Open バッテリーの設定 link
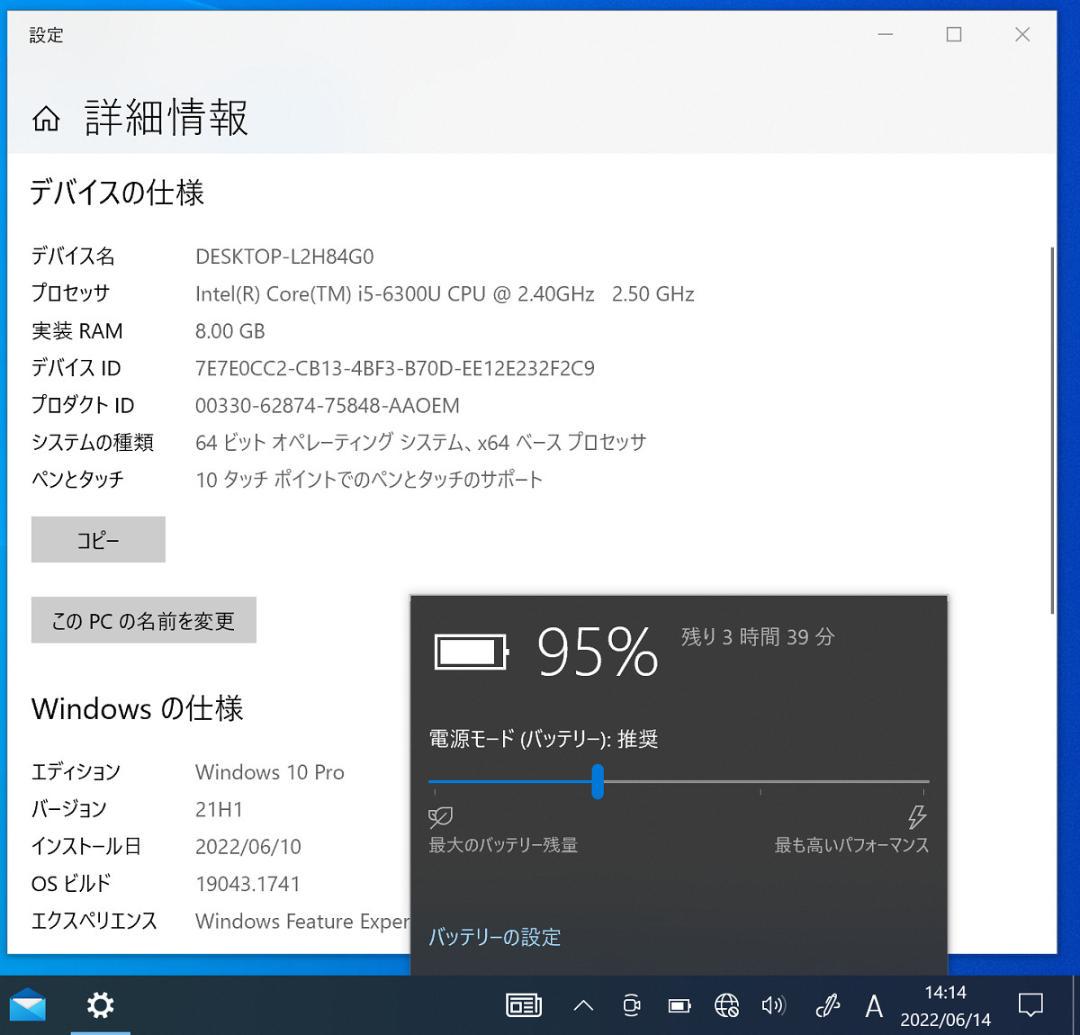Viewport: 1080px width, 1035px height. (x=495, y=937)
